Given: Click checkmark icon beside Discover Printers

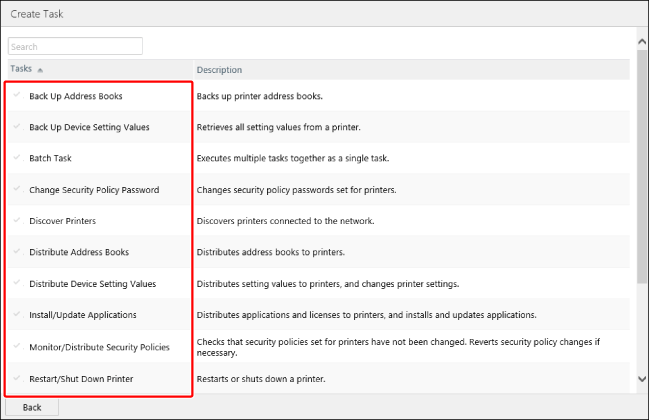Looking at the screenshot, I should coord(17,220).
